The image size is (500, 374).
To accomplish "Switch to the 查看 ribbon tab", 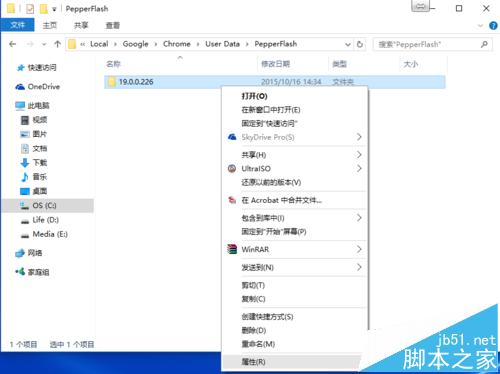I will pyautogui.click(x=113, y=25).
